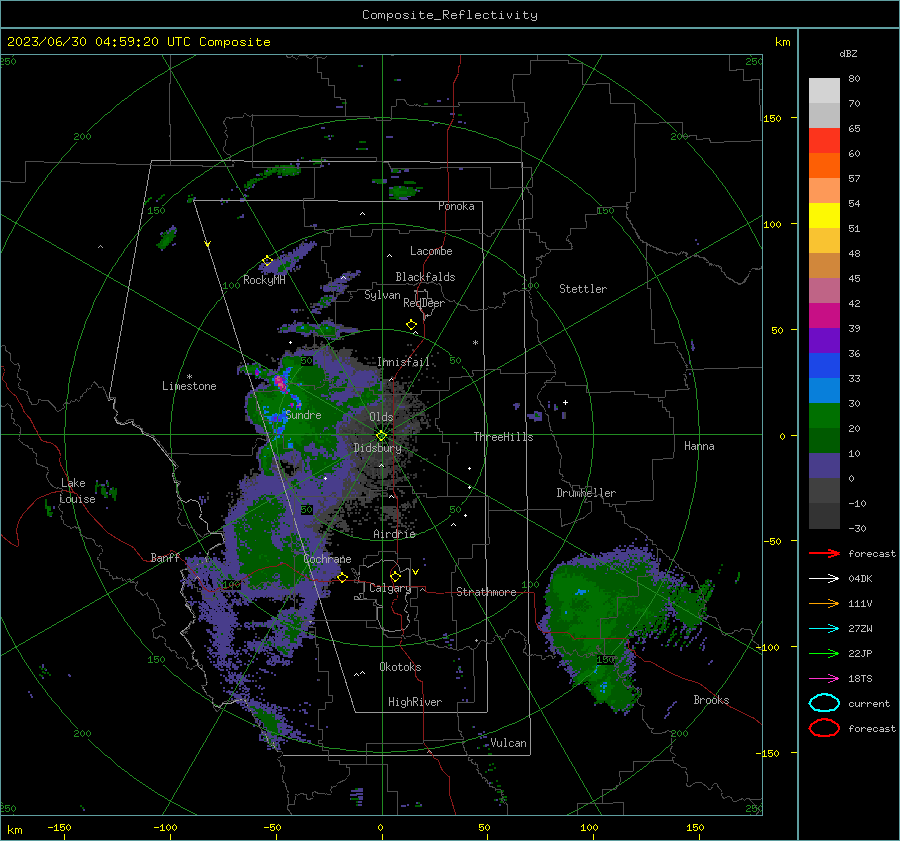Select the cyan 27ZW arrow in the legend
Viewport: 900px width, 841px height.
824,629
